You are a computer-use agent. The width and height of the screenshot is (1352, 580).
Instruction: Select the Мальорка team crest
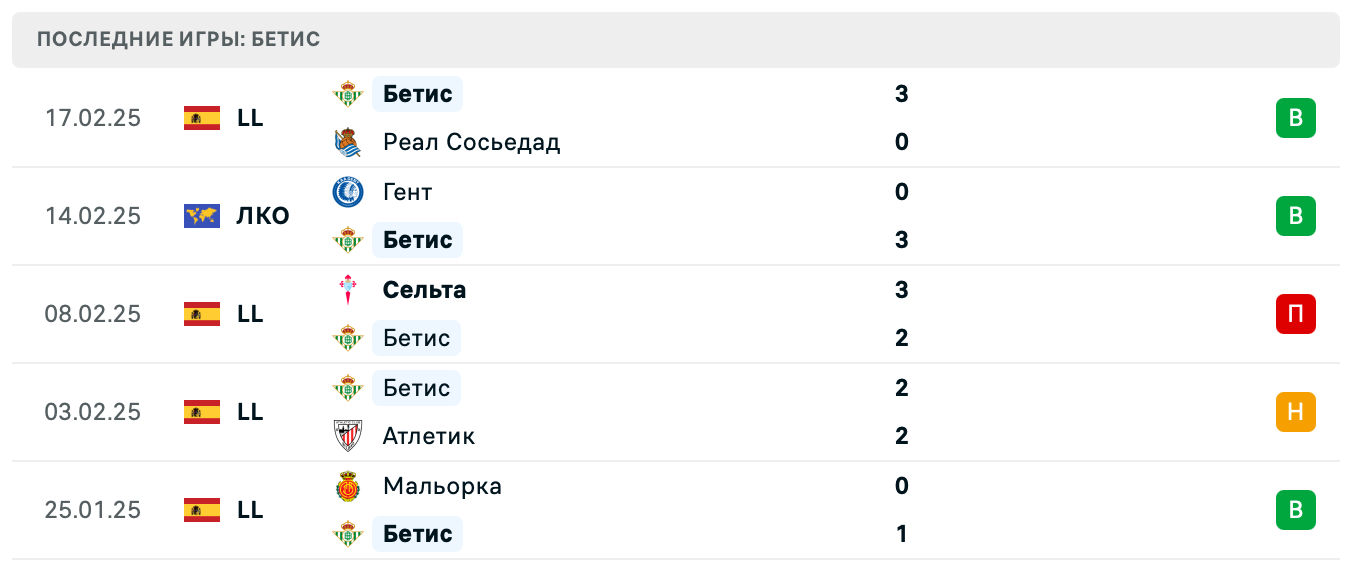coord(347,486)
